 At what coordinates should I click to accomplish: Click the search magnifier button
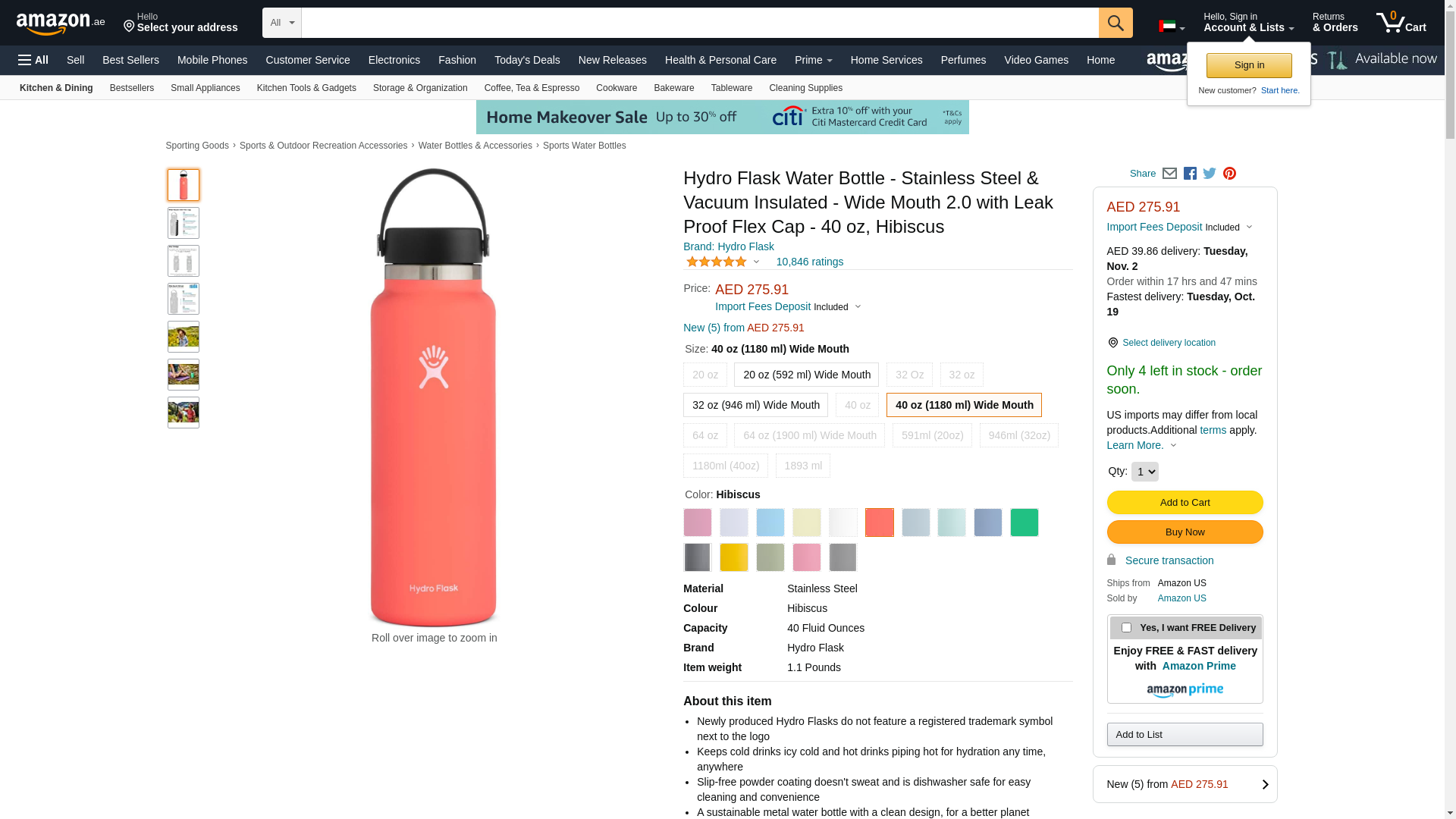[1115, 23]
